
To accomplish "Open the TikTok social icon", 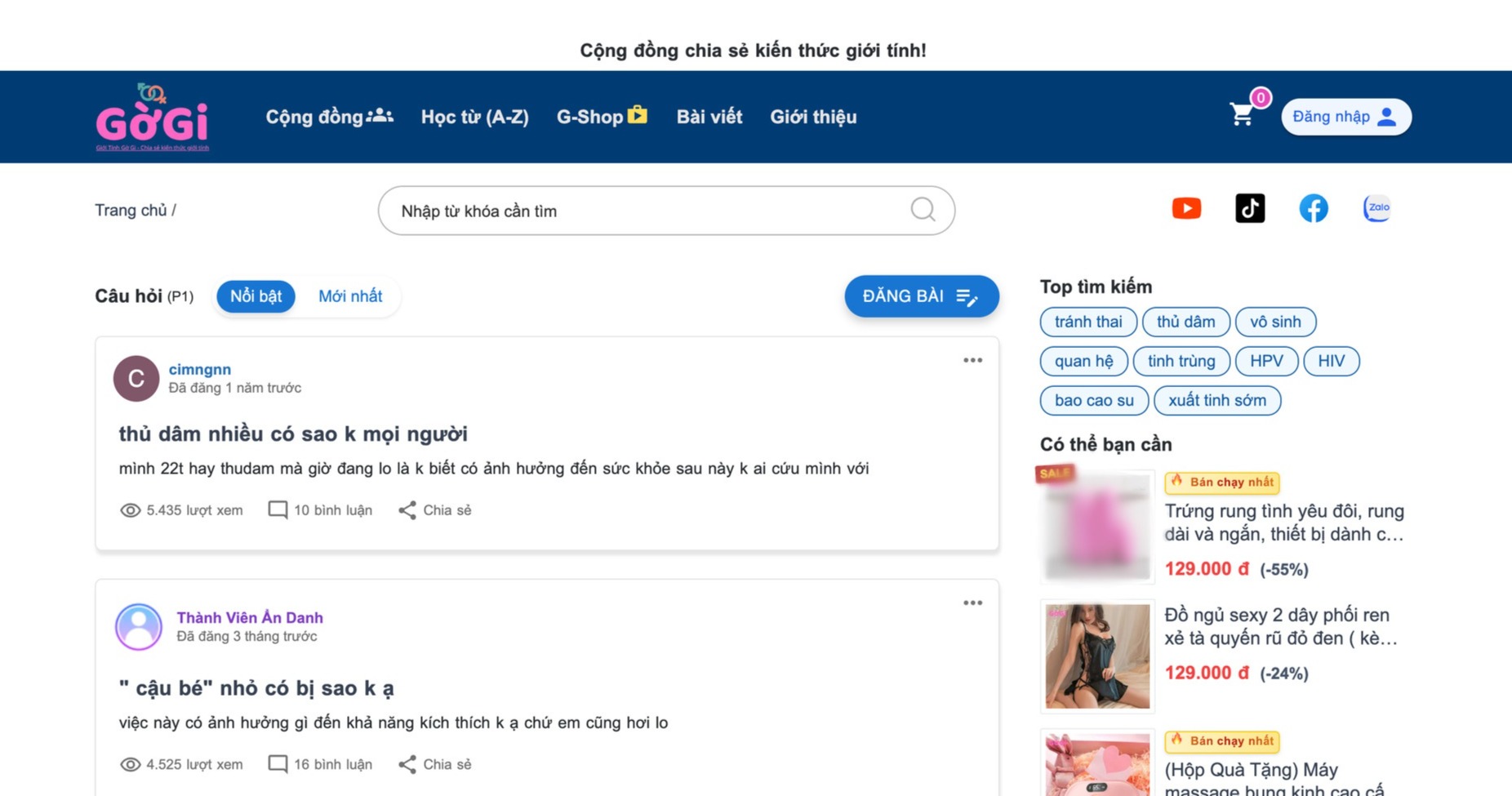I will pyautogui.click(x=1249, y=209).
